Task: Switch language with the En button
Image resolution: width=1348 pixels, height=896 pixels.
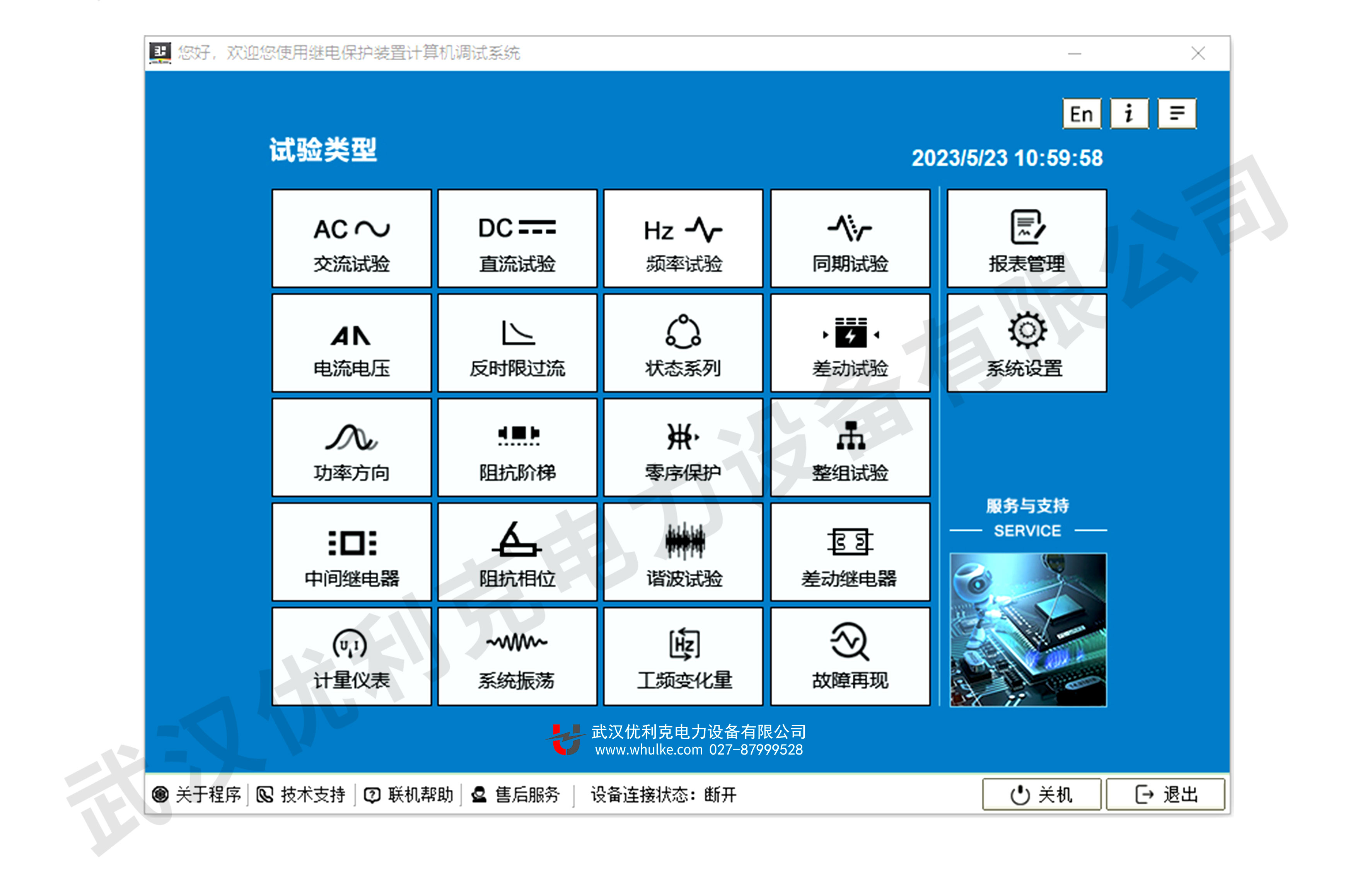Action: coord(1081,114)
